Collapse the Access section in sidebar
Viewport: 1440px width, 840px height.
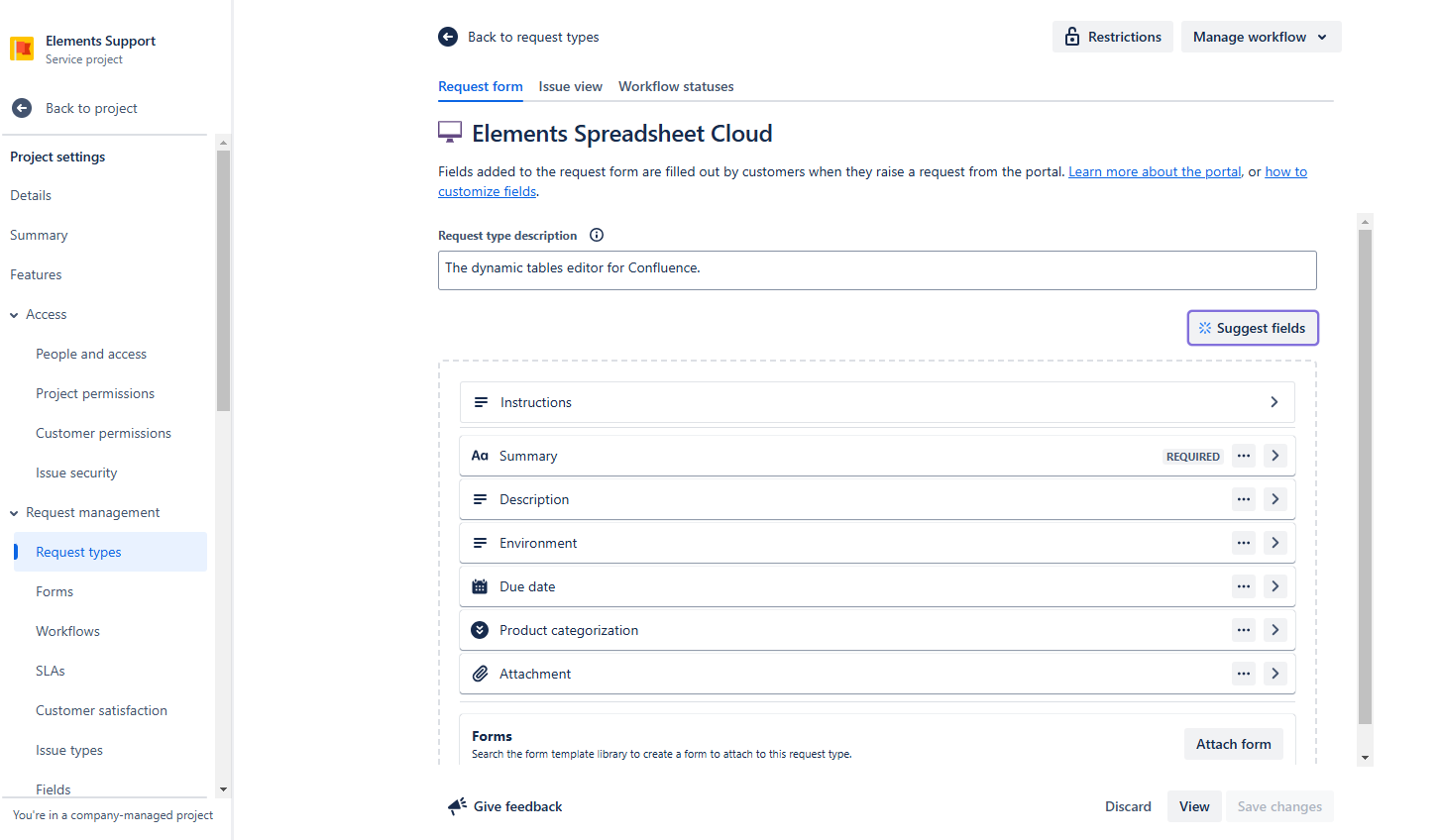pos(14,315)
